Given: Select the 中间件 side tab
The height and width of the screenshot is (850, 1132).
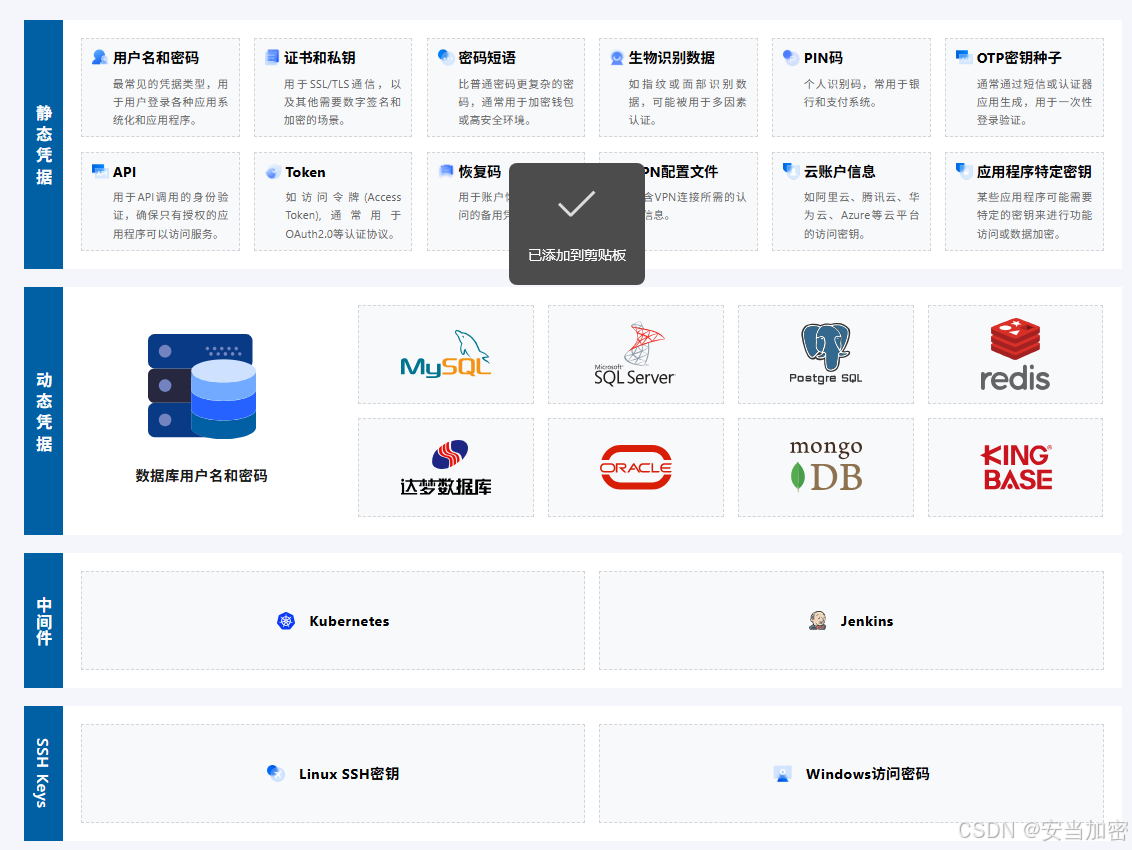Looking at the screenshot, I should (43, 620).
